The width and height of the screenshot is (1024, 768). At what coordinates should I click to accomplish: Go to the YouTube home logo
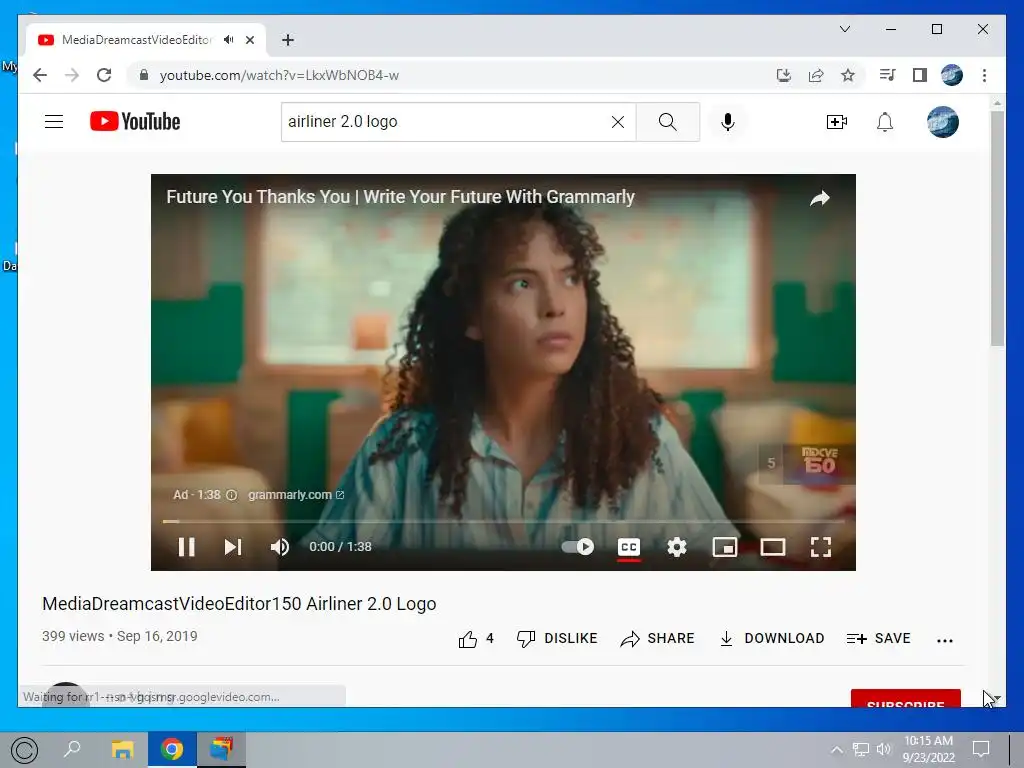pyautogui.click(x=135, y=121)
